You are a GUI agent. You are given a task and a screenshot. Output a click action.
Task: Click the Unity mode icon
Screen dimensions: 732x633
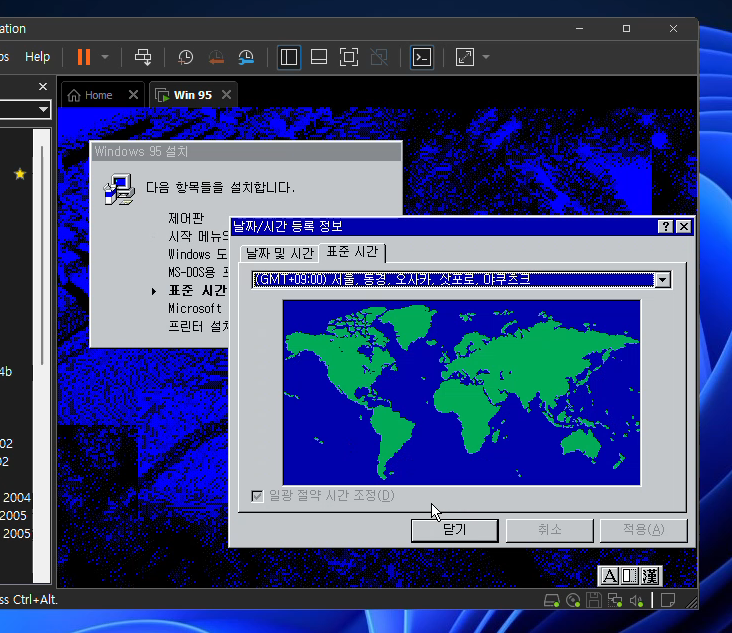[379, 57]
